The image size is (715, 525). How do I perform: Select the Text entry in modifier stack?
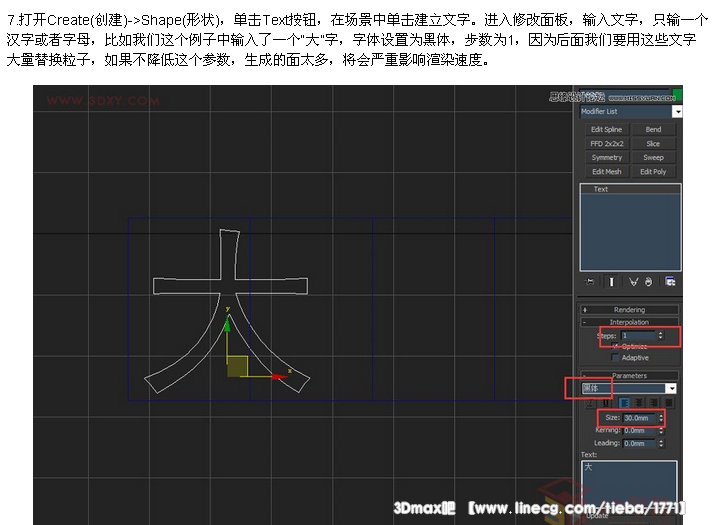tap(630, 189)
